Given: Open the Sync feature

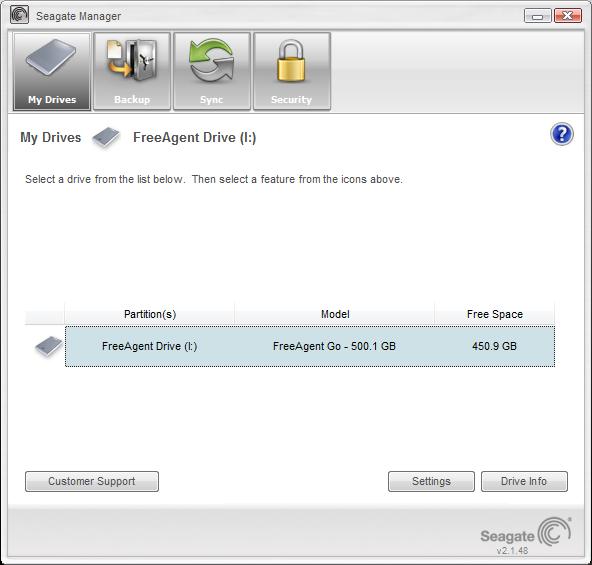Looking at the screenshot, I should (212, 71).
